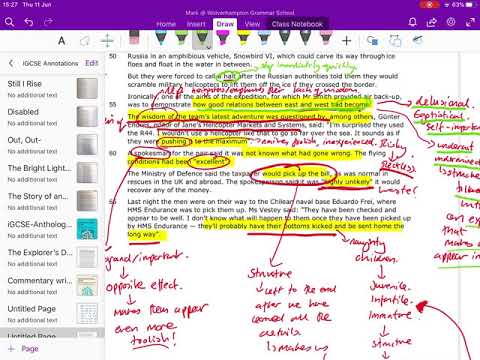Screen dimensions: 480x360
Task: Tap the battery status icon
Action: coord(470,5)
